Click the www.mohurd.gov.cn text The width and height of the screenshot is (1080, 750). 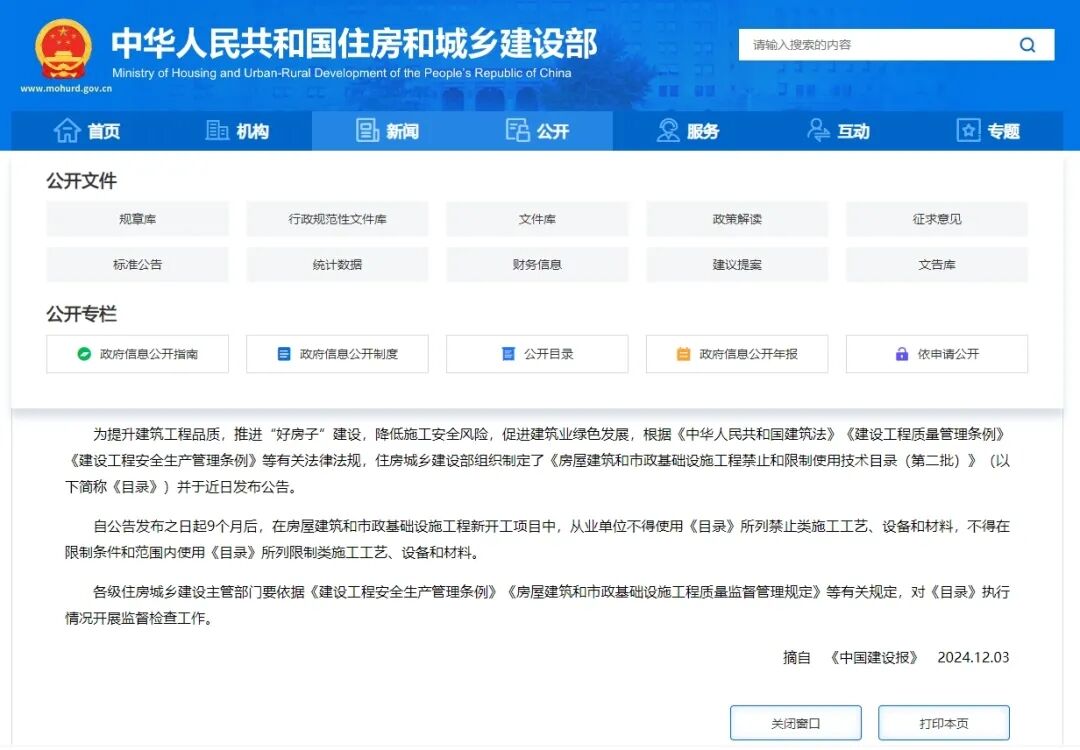coord(65,89)
